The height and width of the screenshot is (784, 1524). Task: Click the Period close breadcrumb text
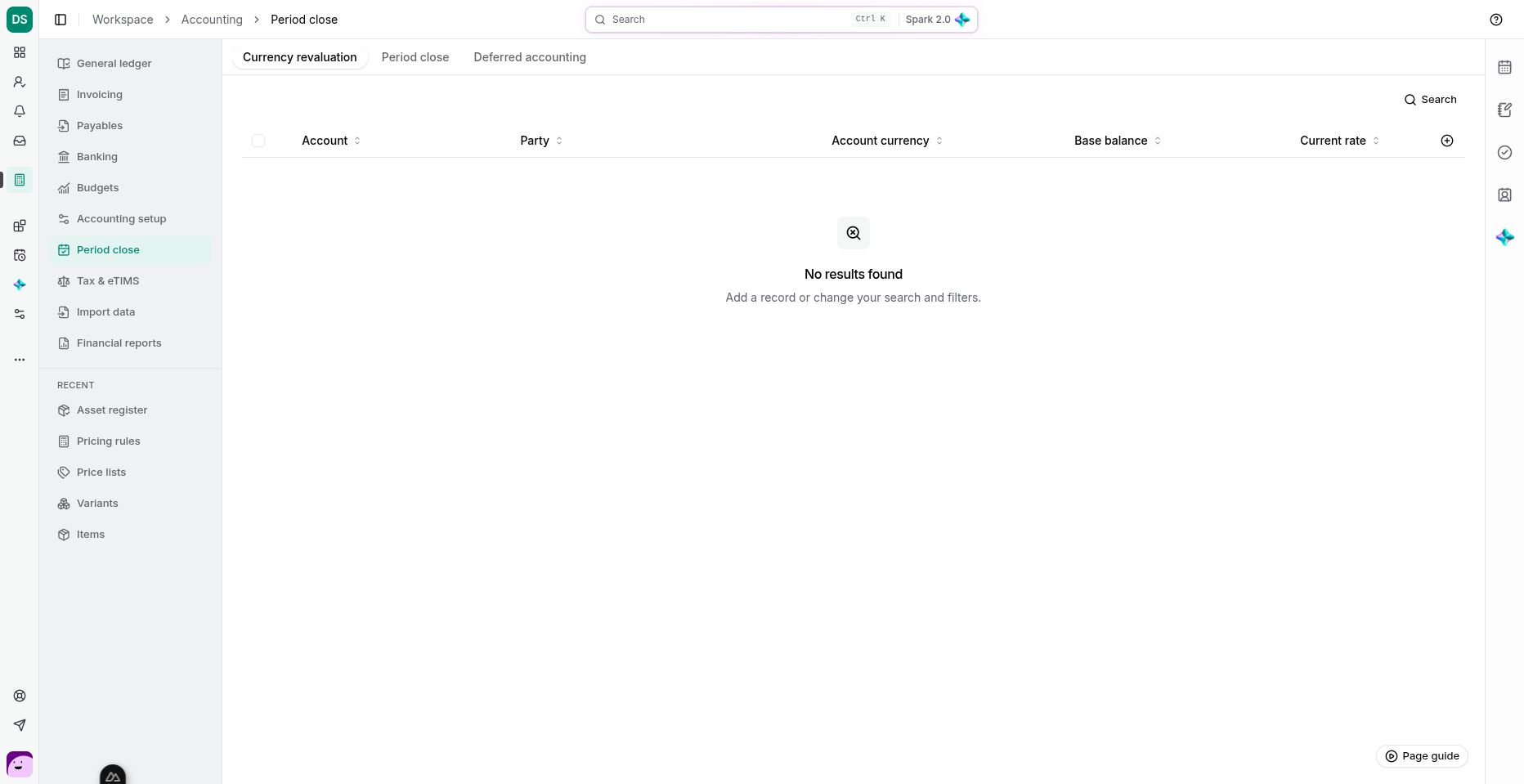304,20
